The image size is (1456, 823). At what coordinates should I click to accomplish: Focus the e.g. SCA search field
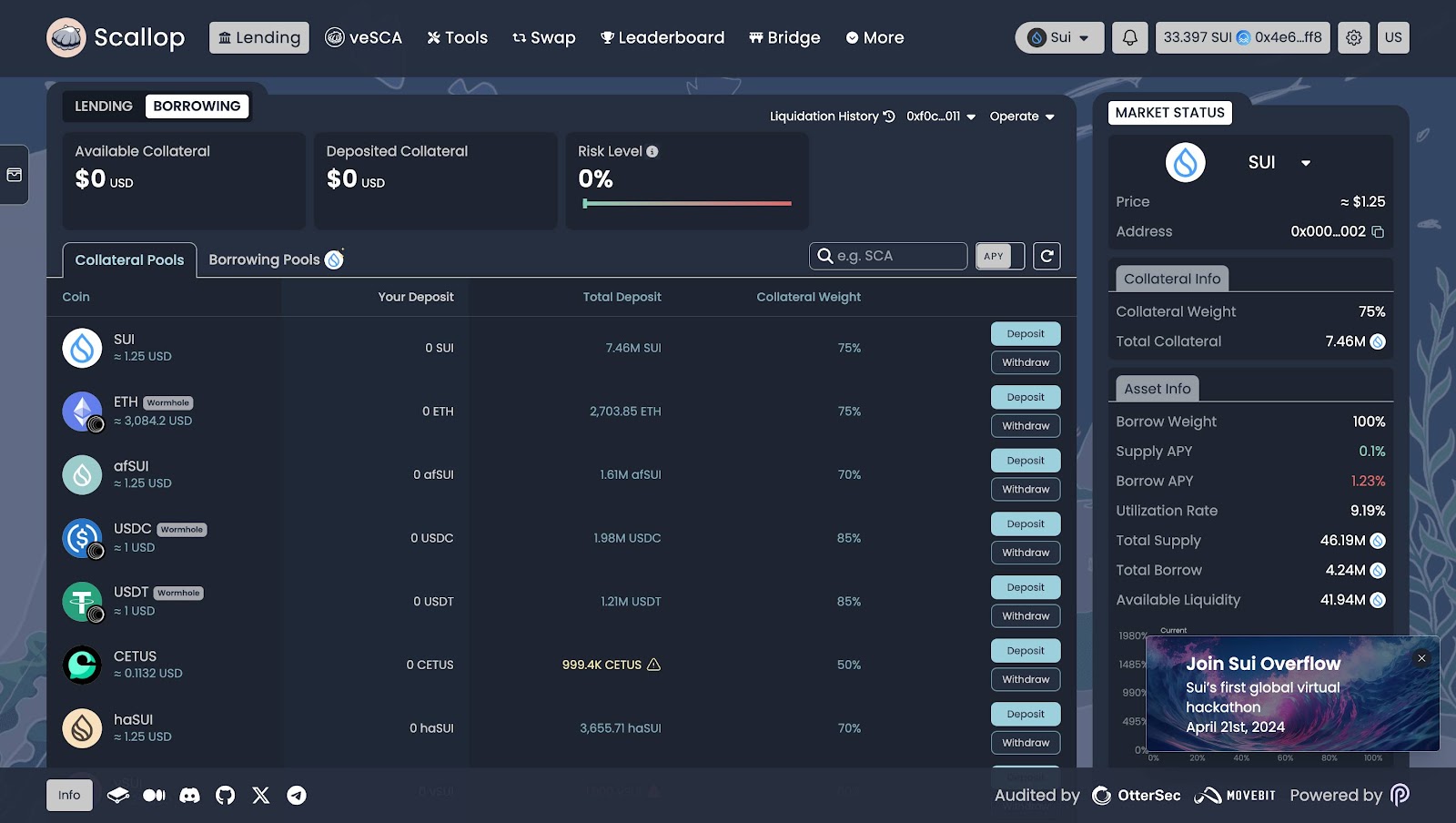click(x=888, y=256)
